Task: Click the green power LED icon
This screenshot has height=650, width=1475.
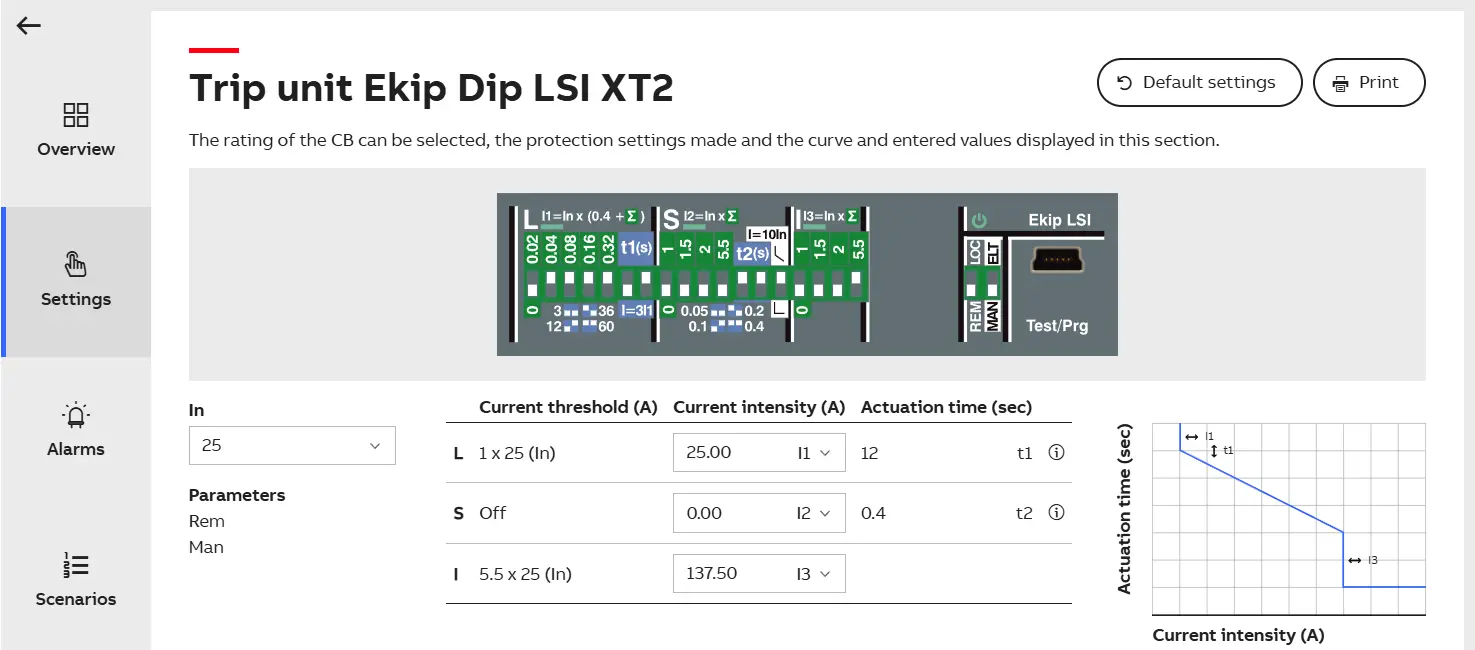Action: [980, 221]
